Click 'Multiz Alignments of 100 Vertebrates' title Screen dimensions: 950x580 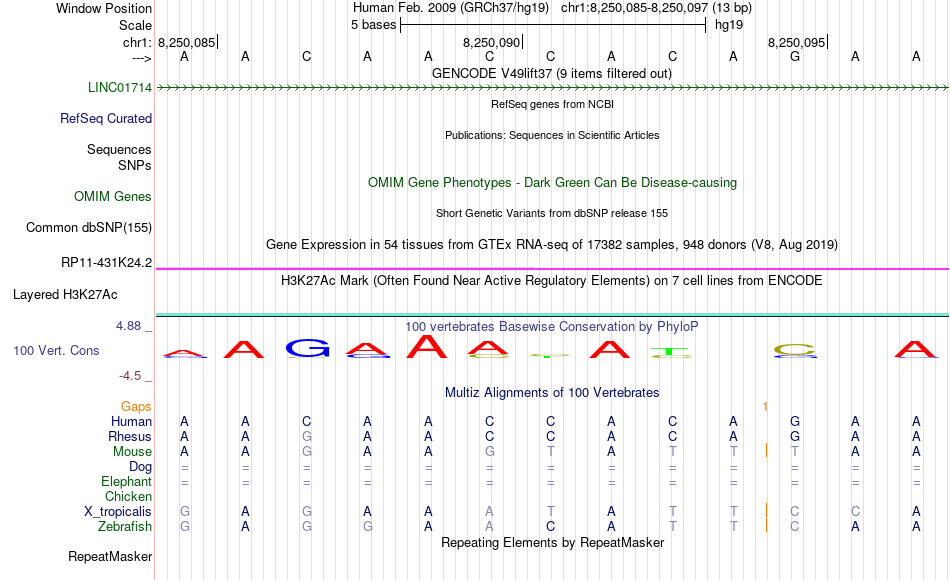[552, 393]
